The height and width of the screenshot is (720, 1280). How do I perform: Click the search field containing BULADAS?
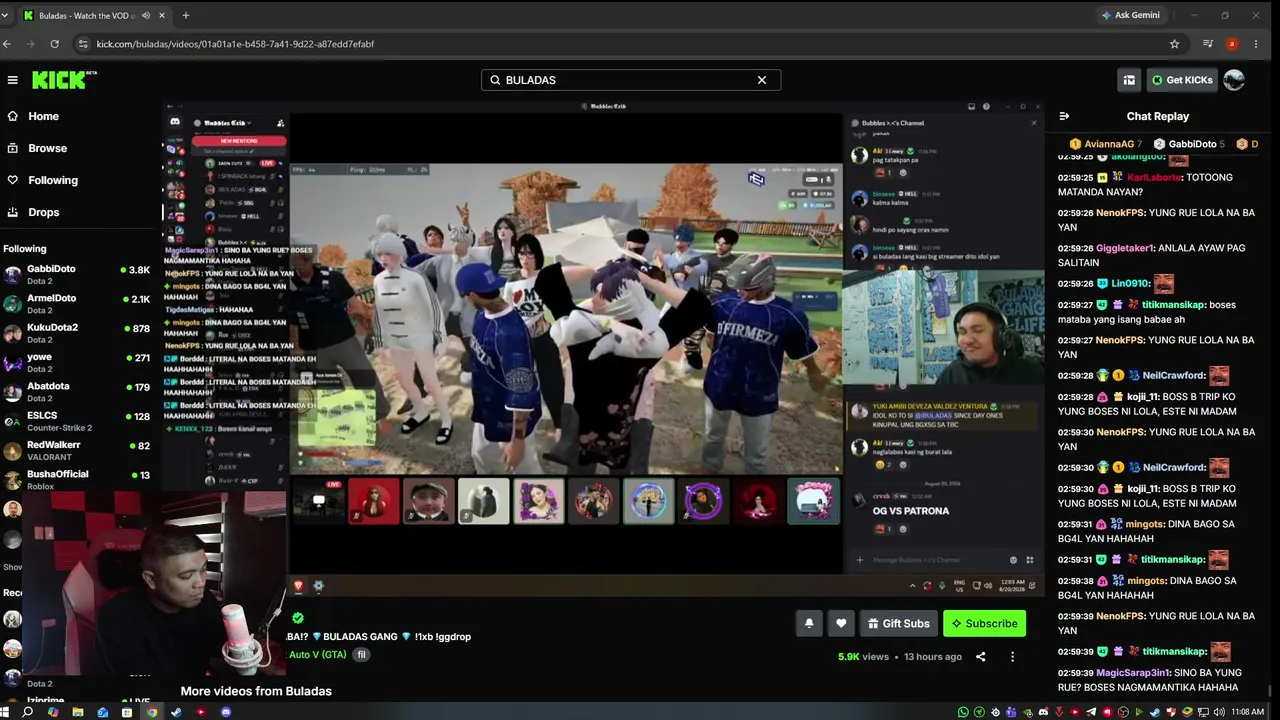point(630,80)
